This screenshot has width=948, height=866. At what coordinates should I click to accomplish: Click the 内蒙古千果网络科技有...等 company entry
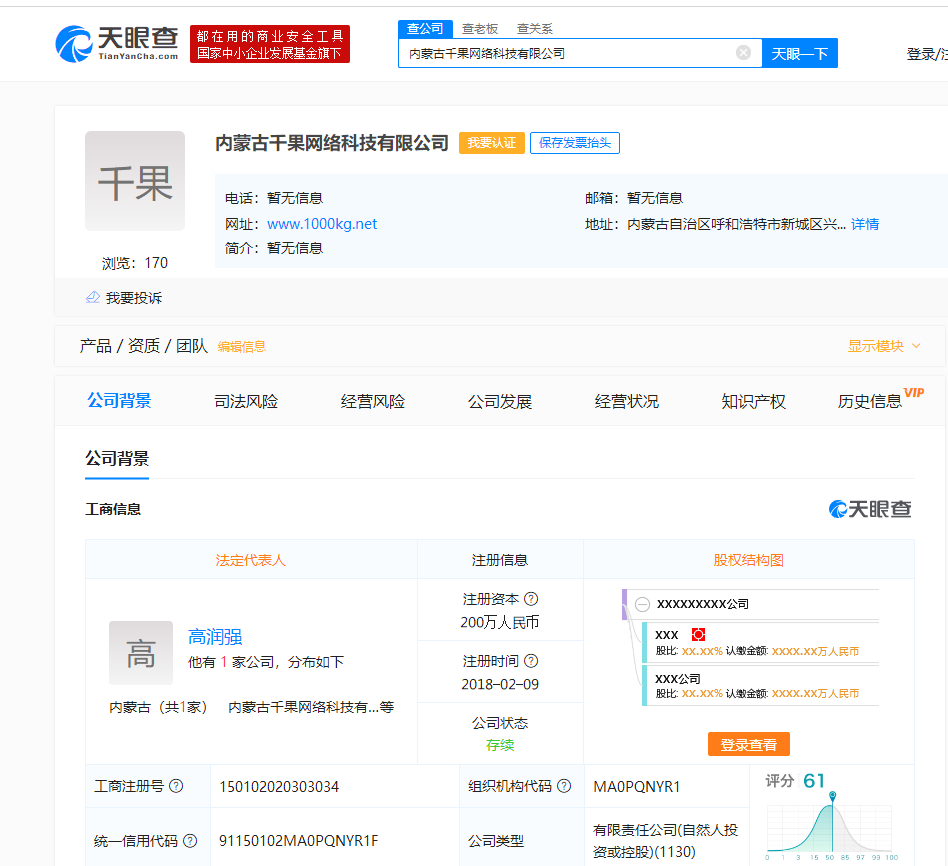coord(311,707)
